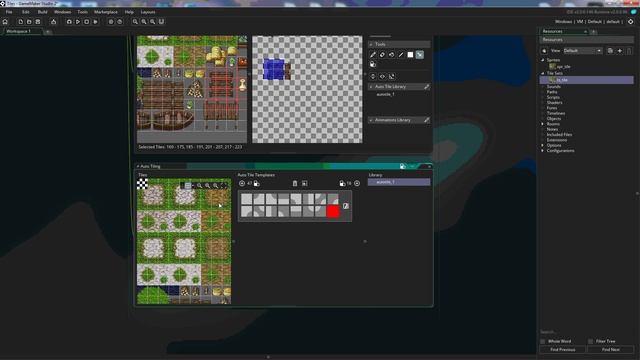
Task: Expand the Configurations folder
Action: coord(543,151)
